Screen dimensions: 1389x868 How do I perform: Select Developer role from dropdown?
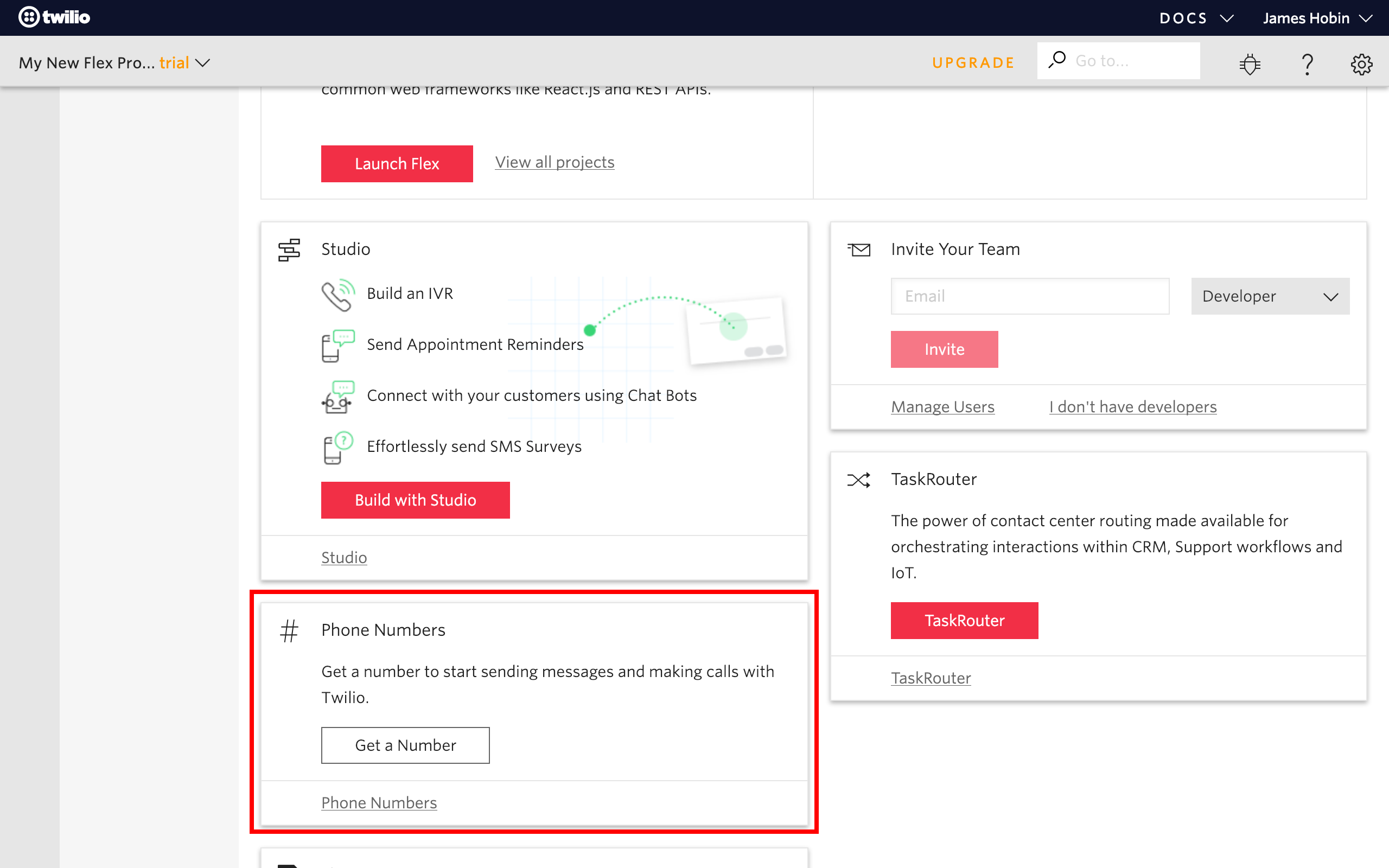tap(1270, 296)
